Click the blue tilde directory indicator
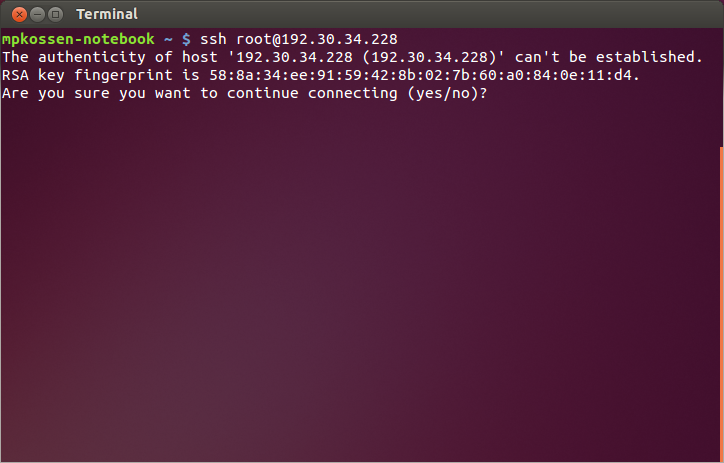 [x=168, y=40]
